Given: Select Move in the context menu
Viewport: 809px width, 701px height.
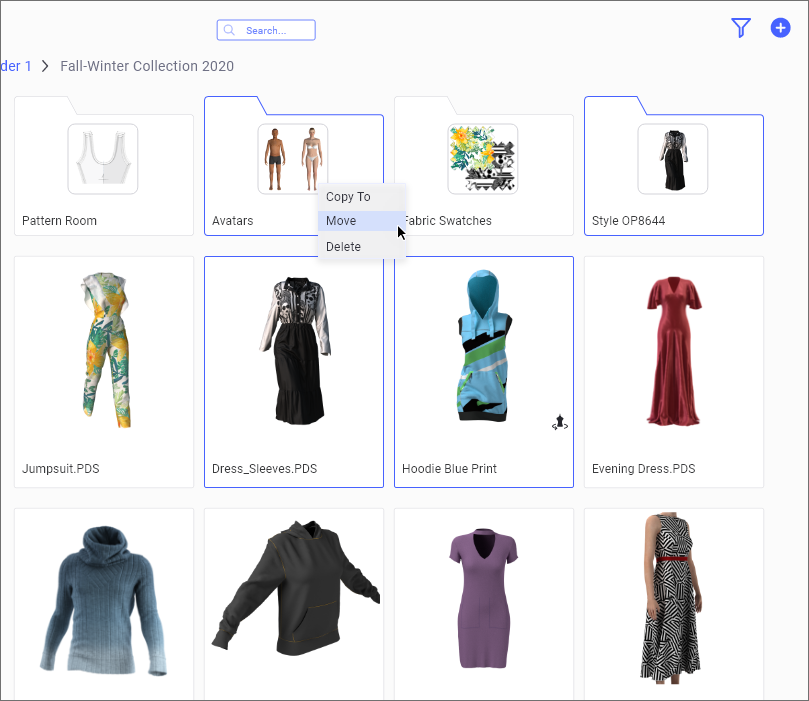Looking at the screenshot, I should tap(362, 221).
